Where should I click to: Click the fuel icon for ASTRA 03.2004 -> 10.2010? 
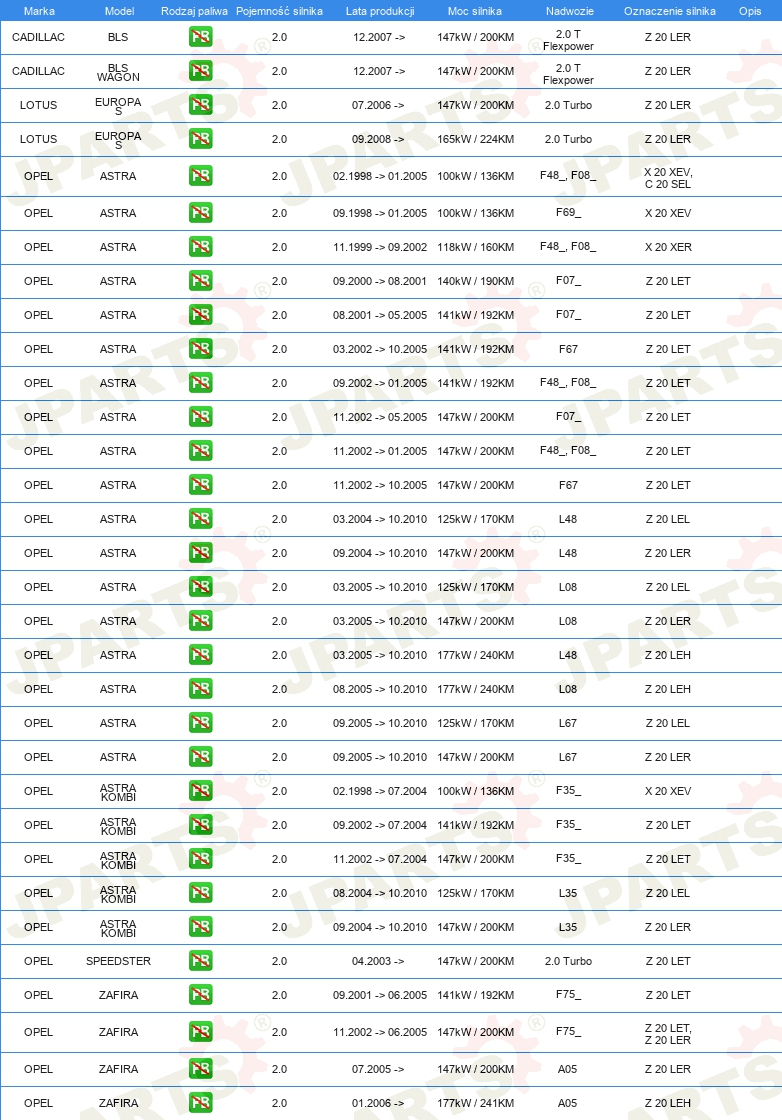[x=201, y=519]
